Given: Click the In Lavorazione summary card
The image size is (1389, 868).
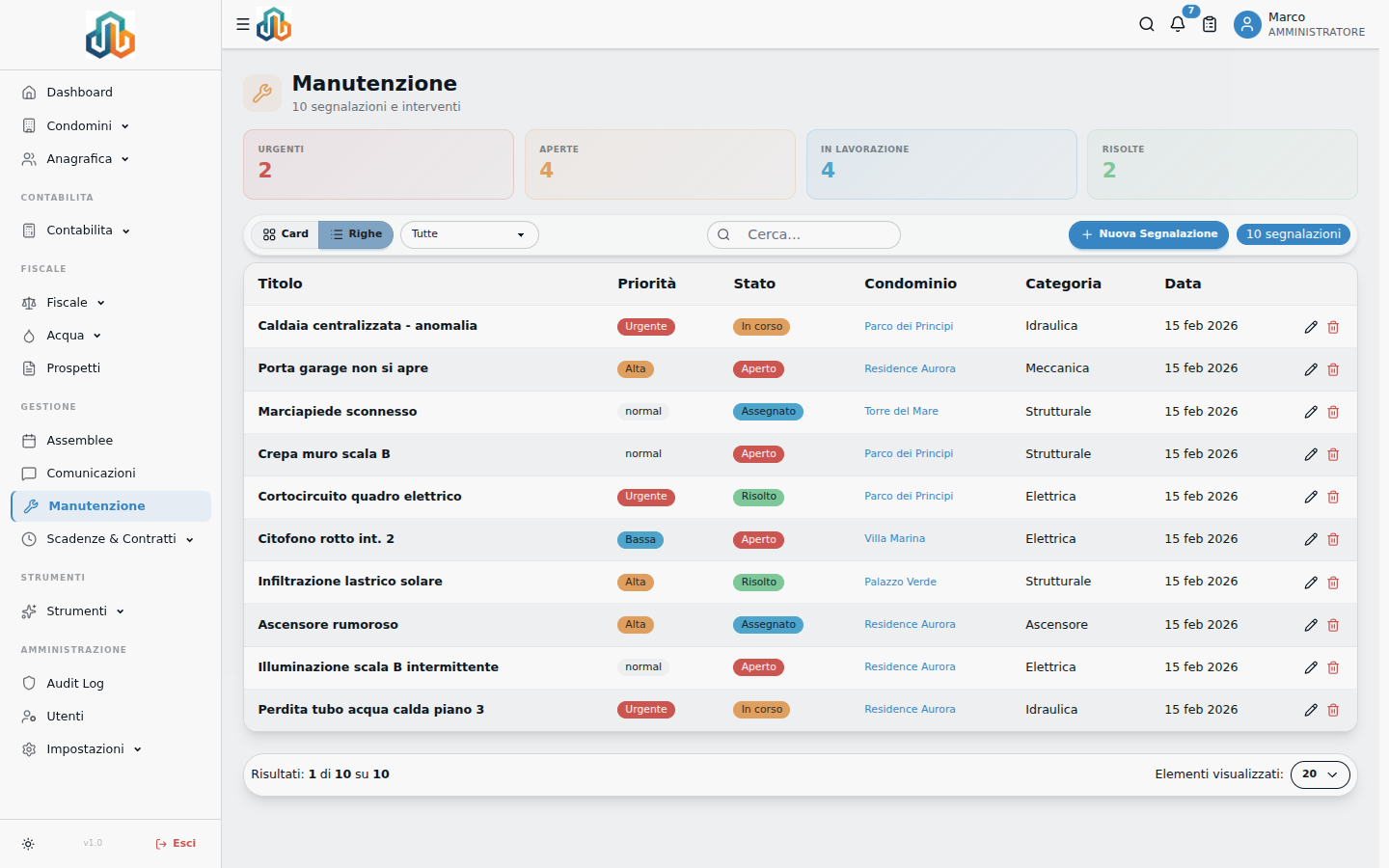Looking at the screenshot, I should click(x=941, y=164).
